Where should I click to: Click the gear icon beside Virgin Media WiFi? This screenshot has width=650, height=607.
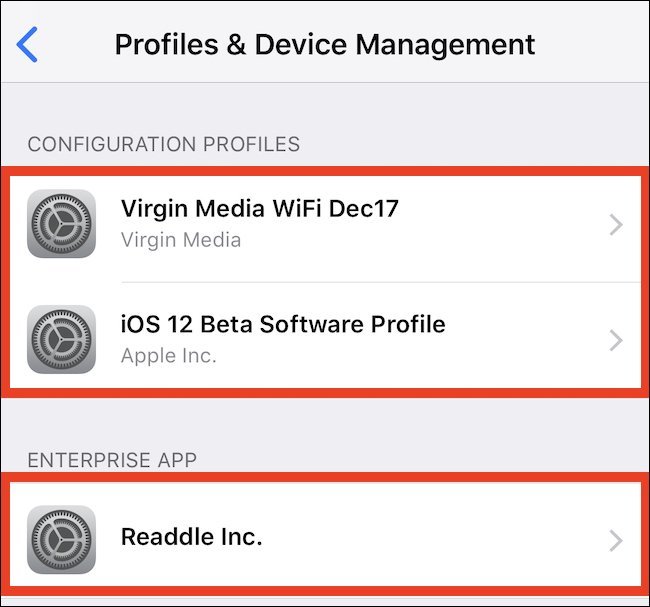(61, 224)
